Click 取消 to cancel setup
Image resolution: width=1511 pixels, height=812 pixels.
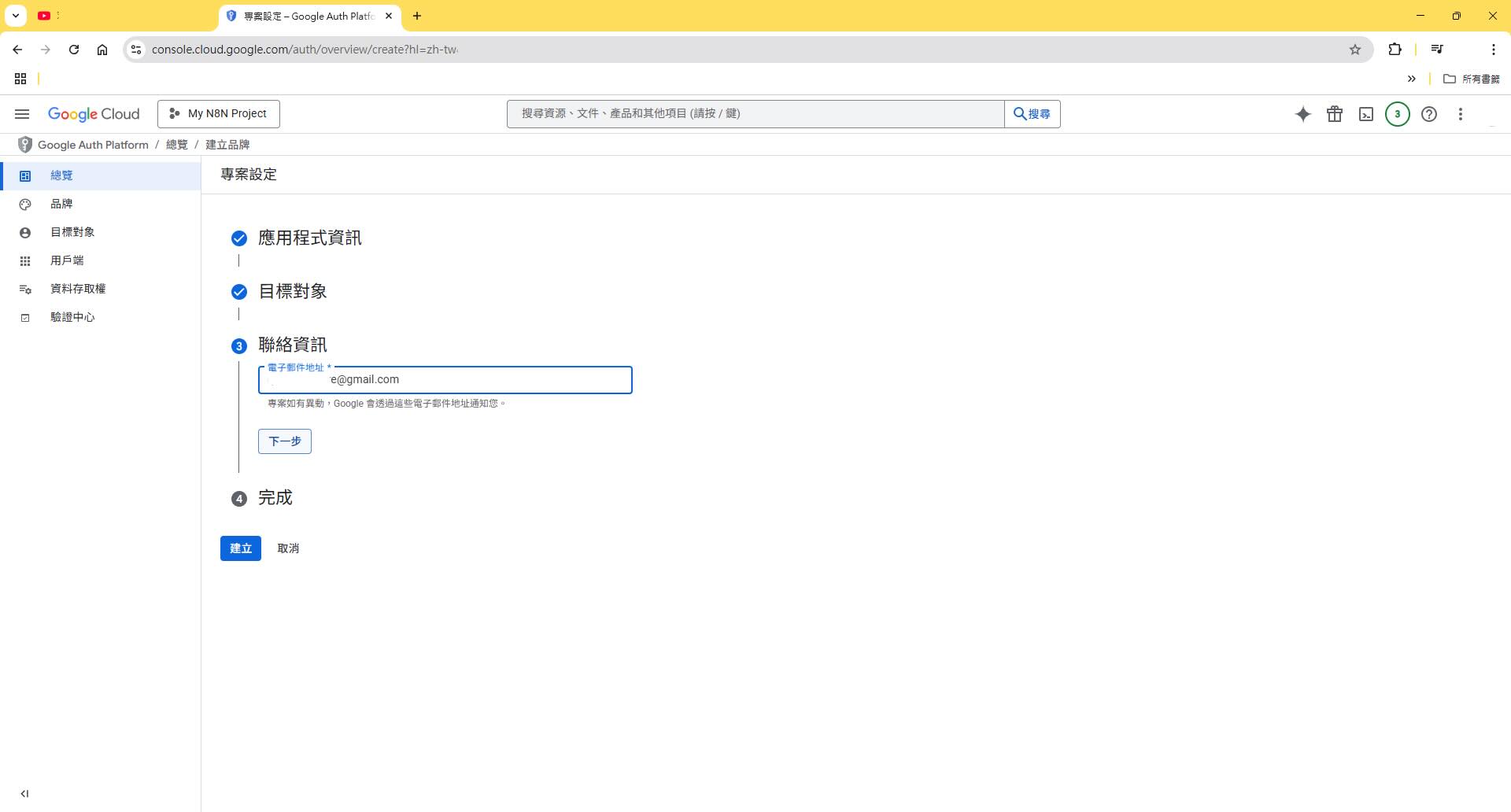[x=288, y=548]
